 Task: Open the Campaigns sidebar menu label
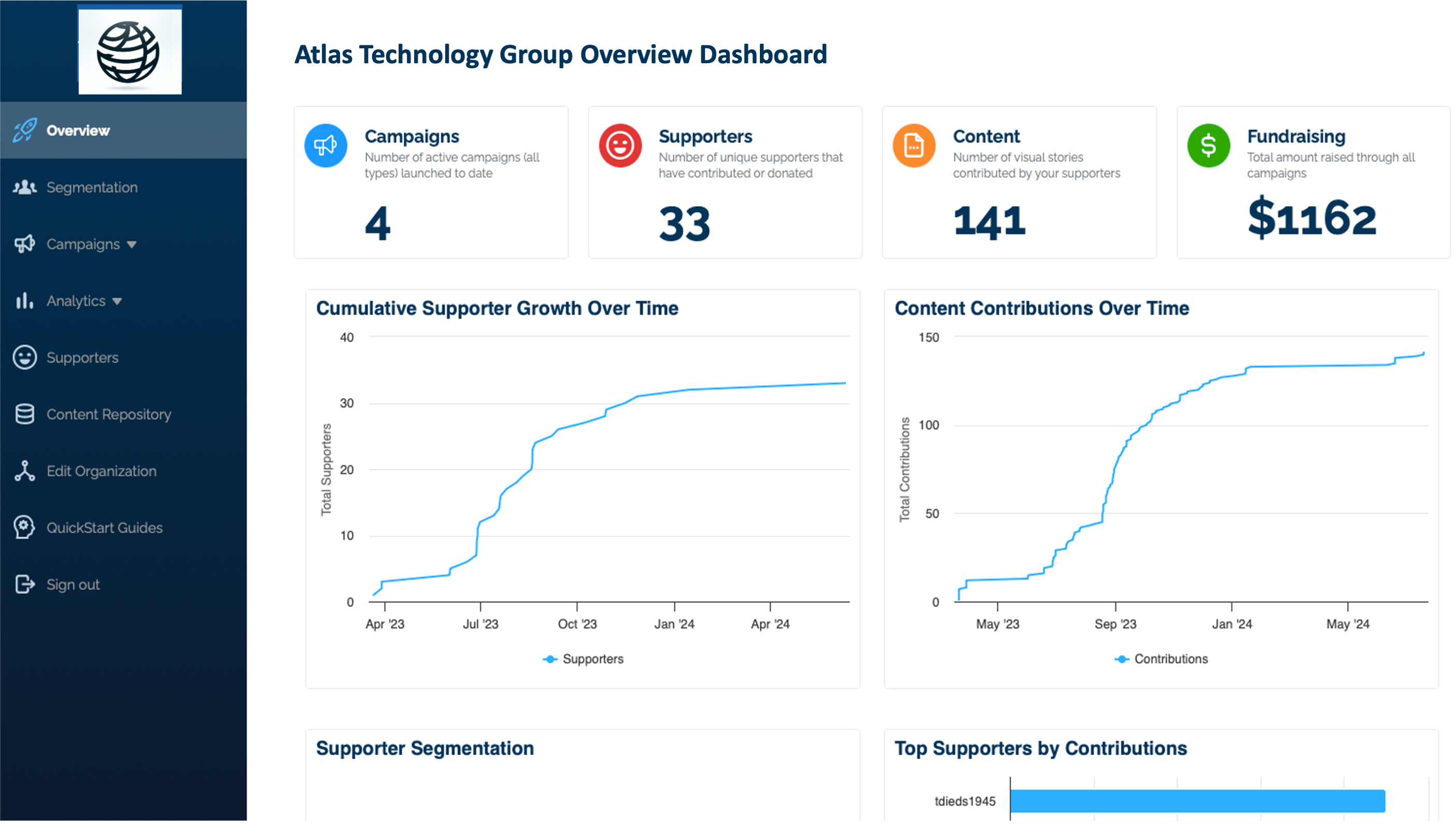pyautogui.click(x=83, y=245)
